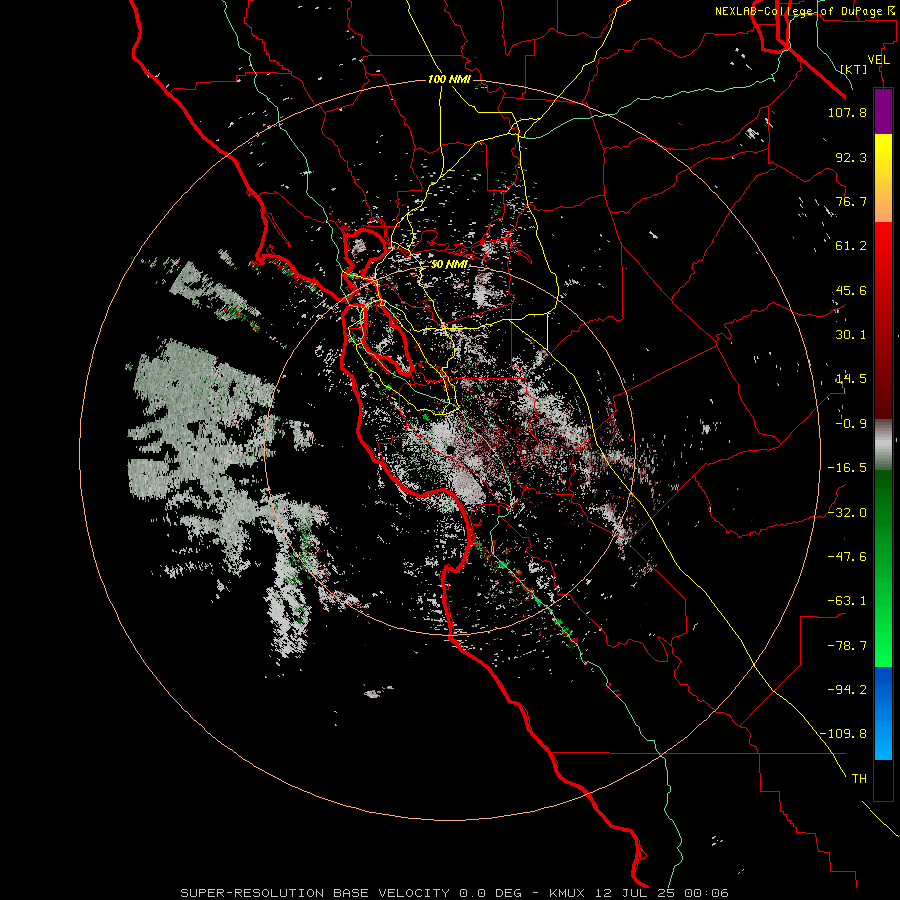This screenshot has width=900, height=900.
Task: Click the NEXLAB-College of DuPage credit text
Action: tap(805, 11)
